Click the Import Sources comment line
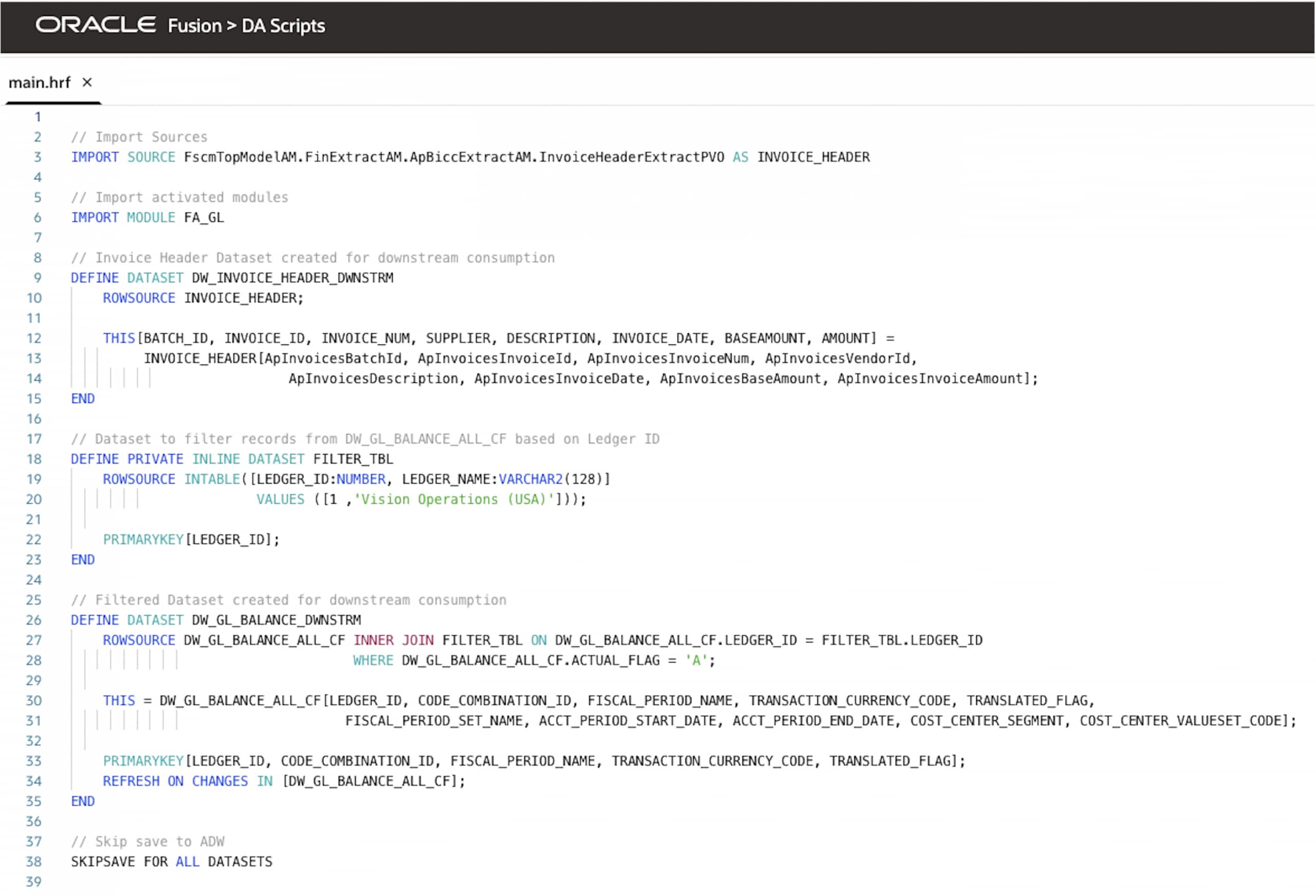Viewport: 1316px width, 896px height. pos(139,137)
